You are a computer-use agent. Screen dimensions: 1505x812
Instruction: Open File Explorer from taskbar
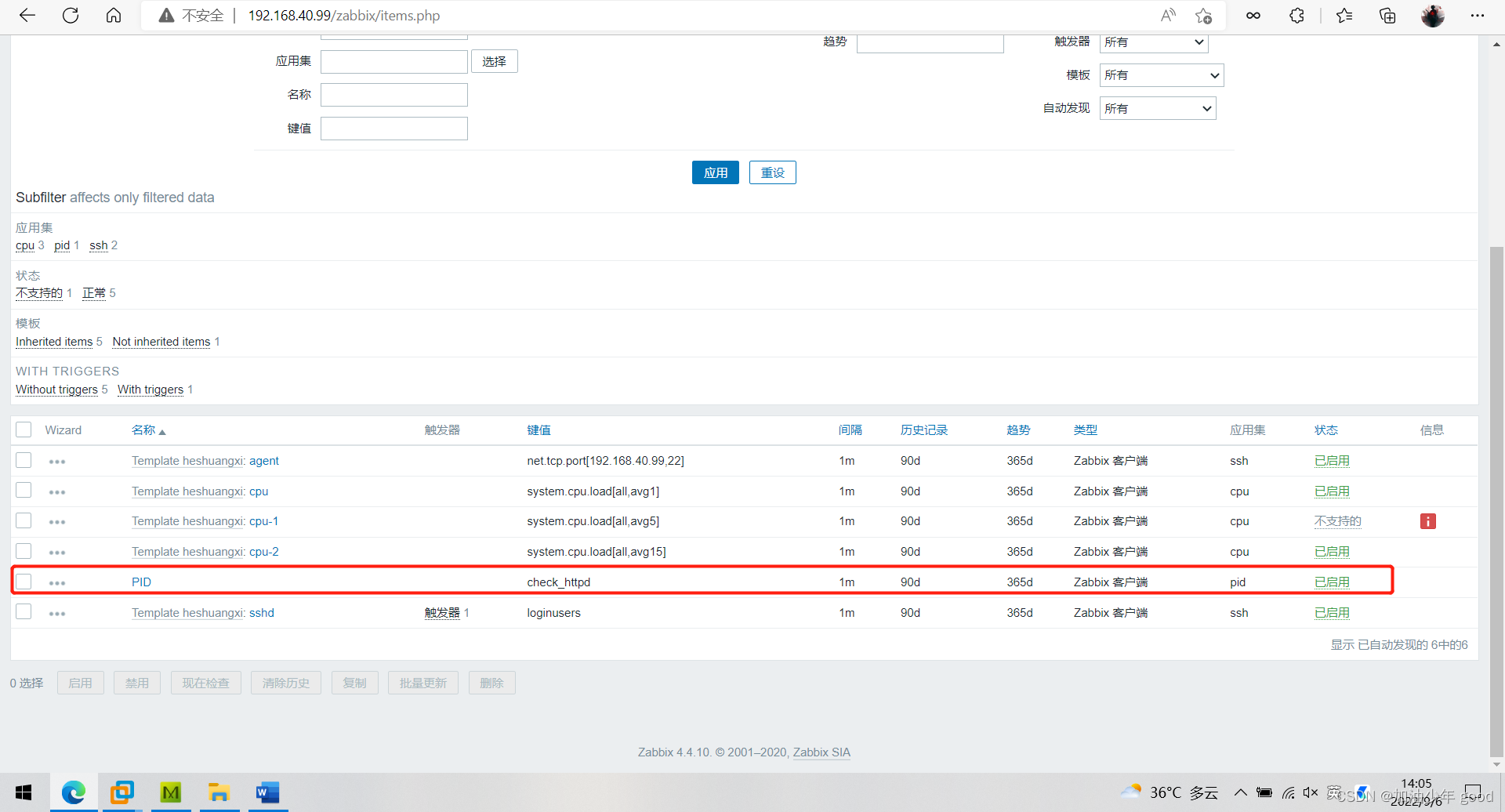(218, 792)
